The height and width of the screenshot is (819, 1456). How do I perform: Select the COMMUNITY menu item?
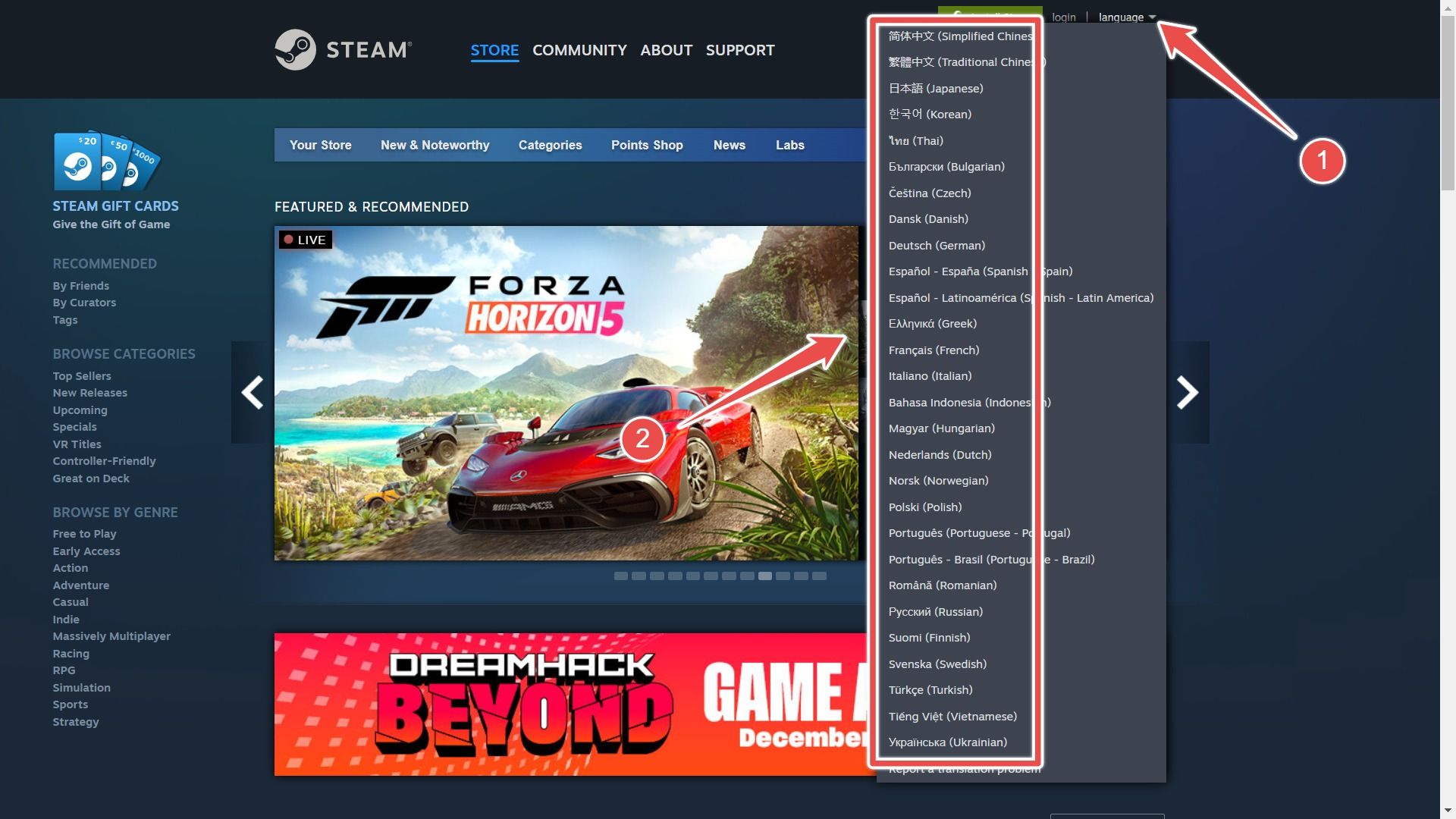point(580,49)
